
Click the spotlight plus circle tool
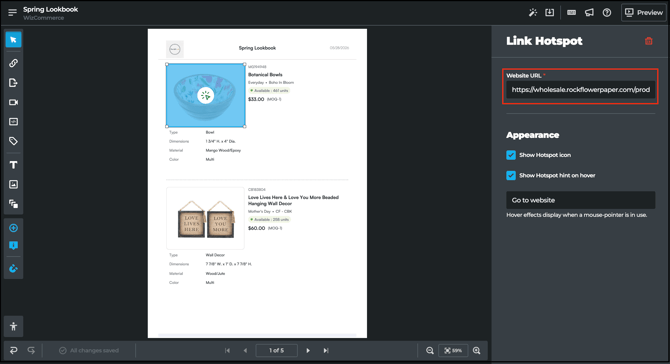coord(13,228)
